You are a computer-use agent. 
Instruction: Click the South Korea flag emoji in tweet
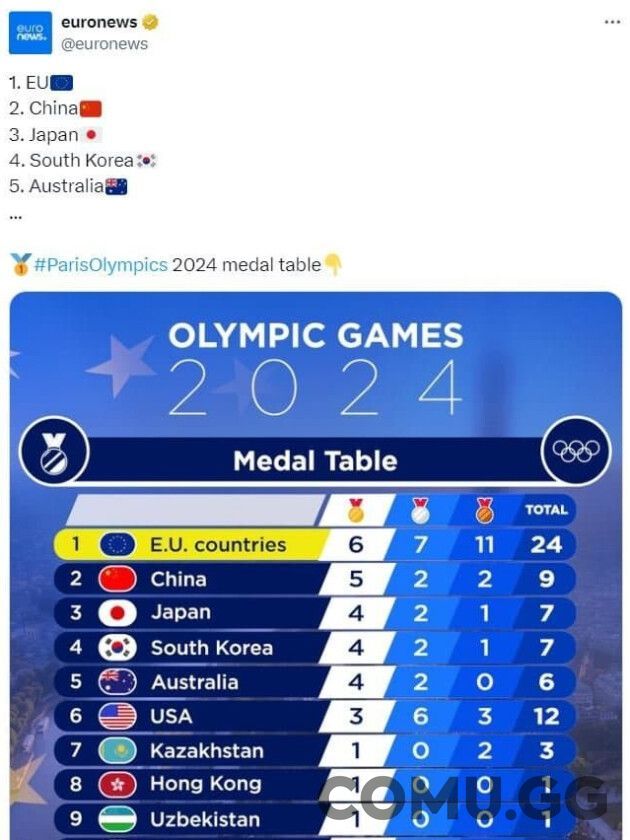(x=147, y=161)
